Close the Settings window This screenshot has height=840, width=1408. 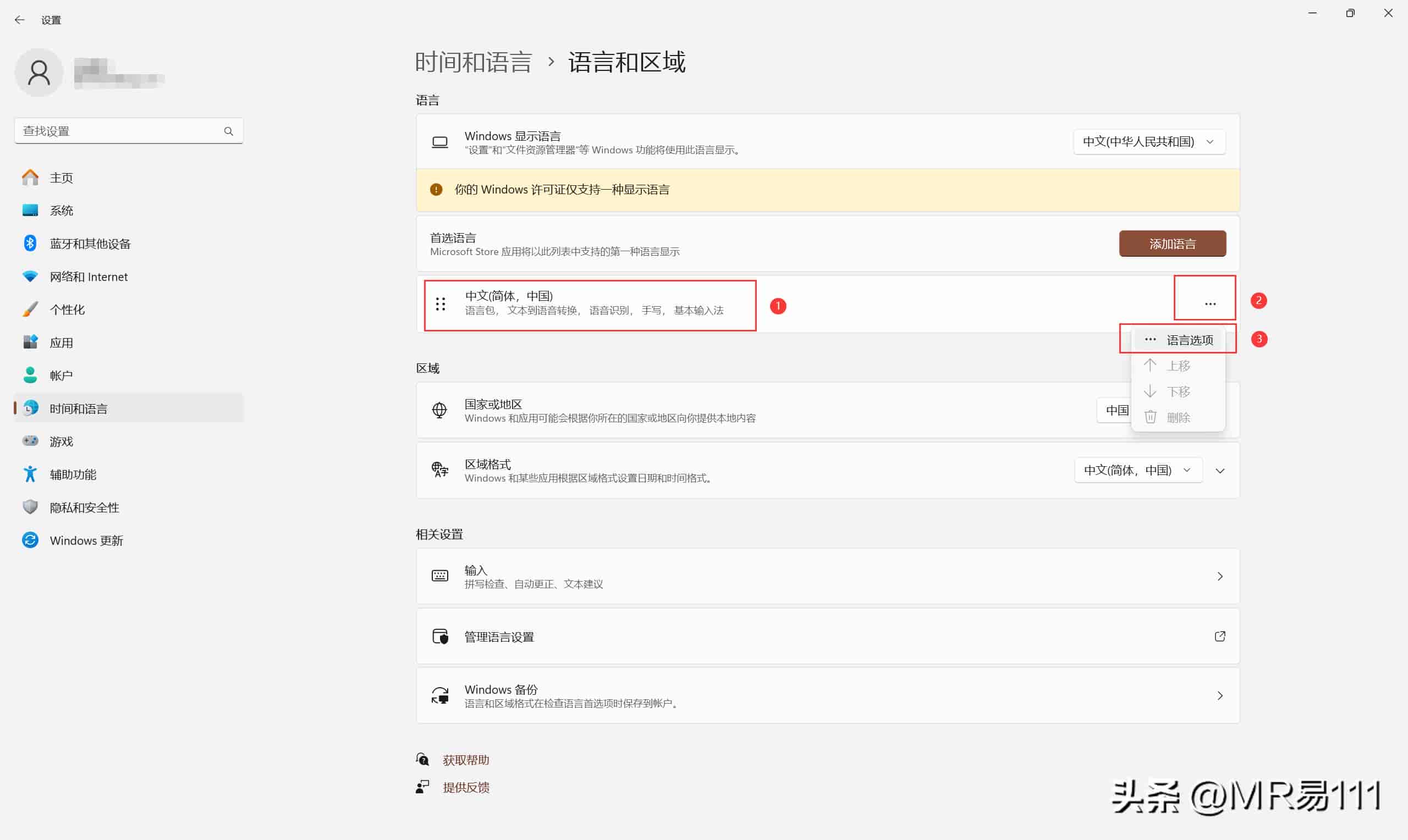click(1388, 13)
